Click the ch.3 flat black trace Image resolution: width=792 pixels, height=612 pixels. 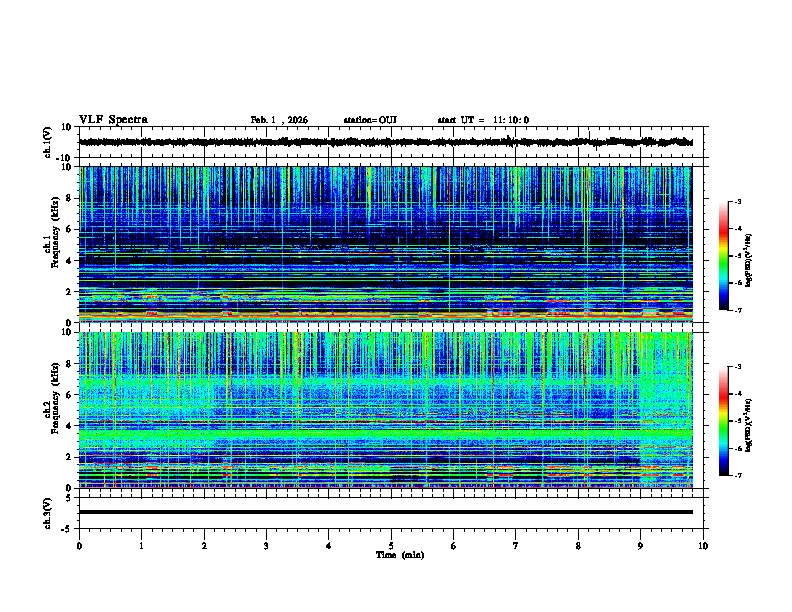385,512
